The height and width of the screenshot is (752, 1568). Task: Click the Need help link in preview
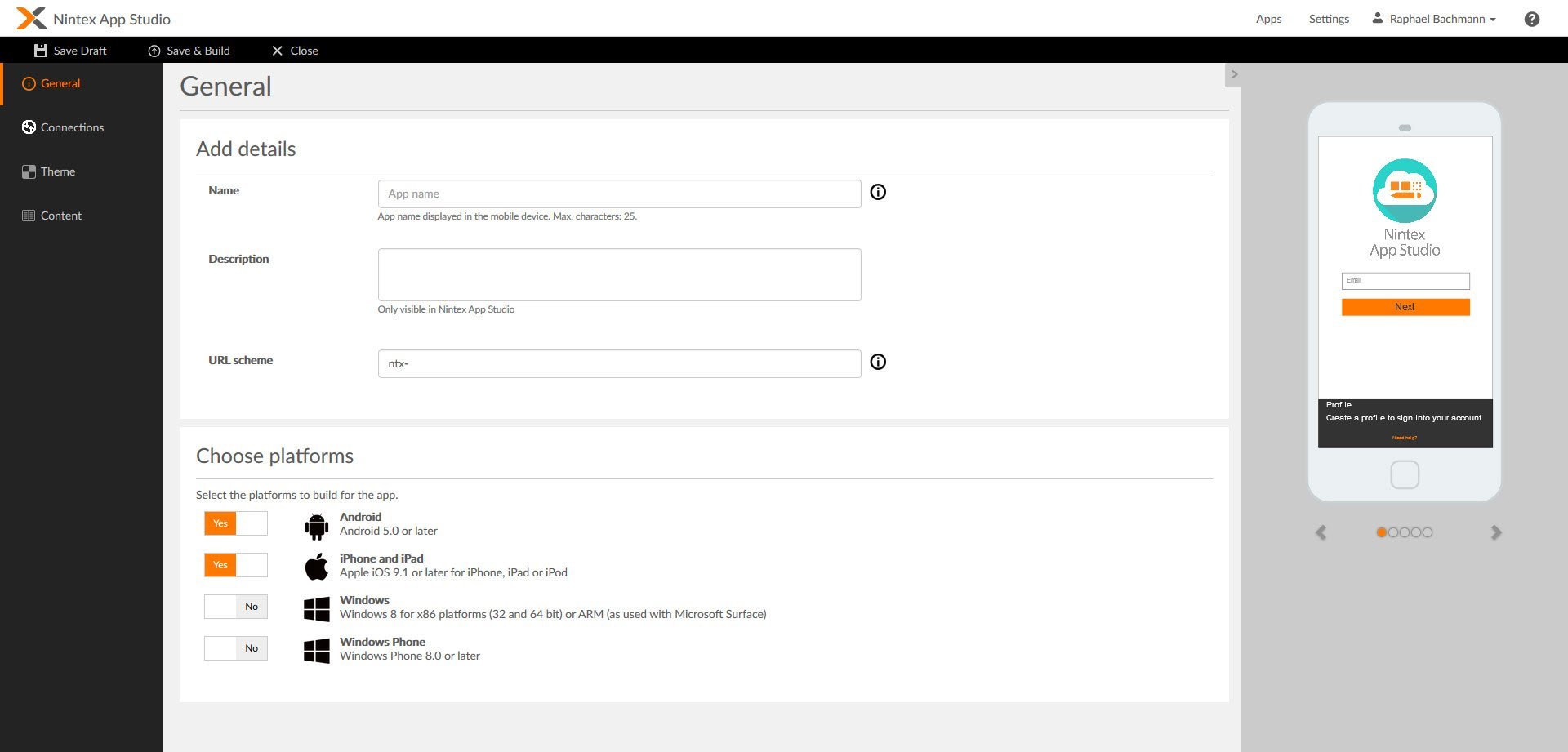click(1405, 438)
